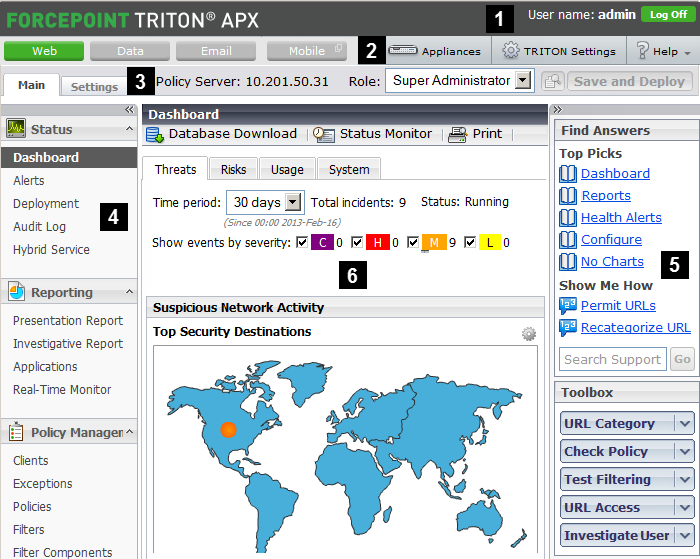Click the view pending changes icon beside Save and Deploy
This screenshot has width=700, height=559.
point(553,81)
